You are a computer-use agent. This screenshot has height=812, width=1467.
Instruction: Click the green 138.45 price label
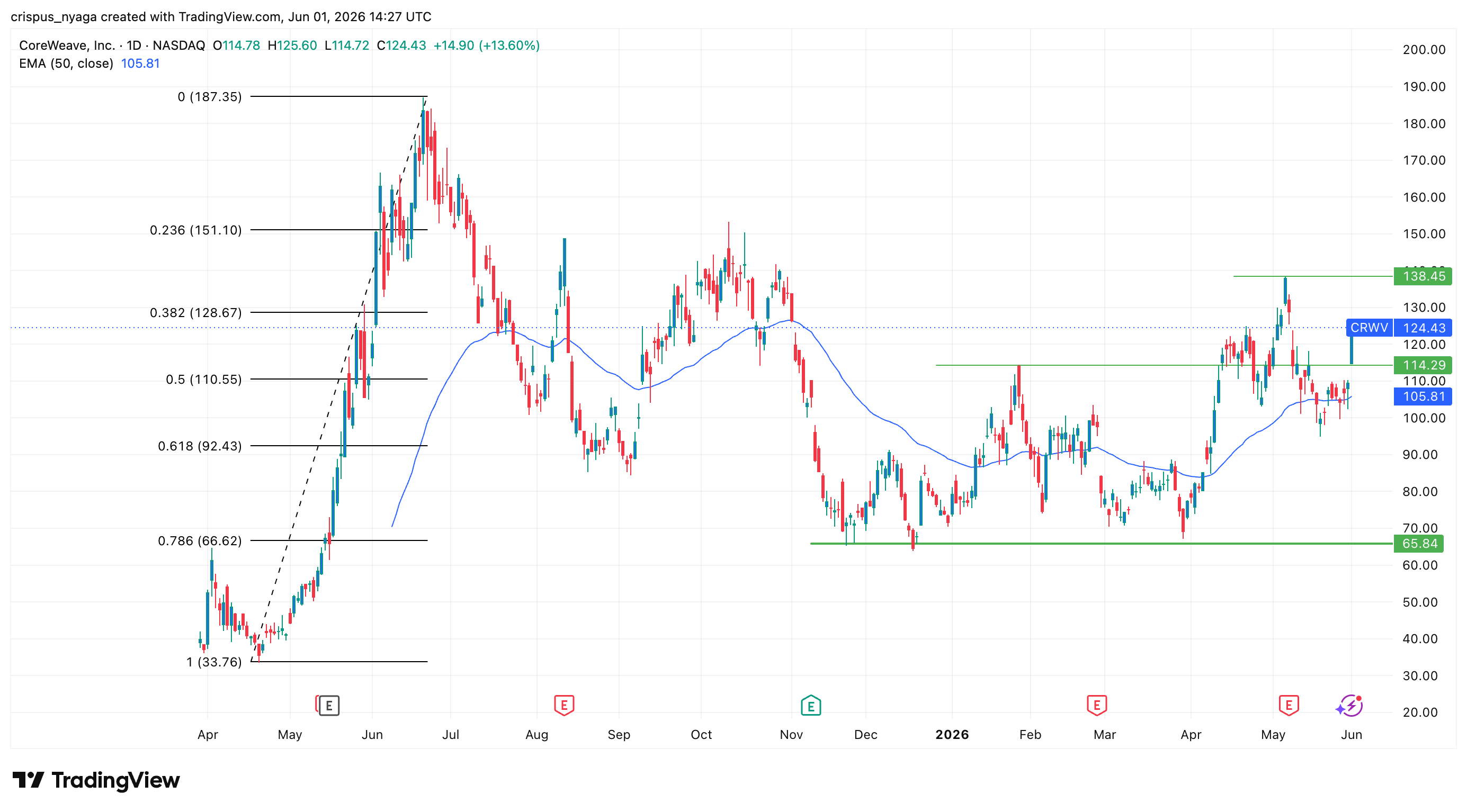tap(1423, 276)
